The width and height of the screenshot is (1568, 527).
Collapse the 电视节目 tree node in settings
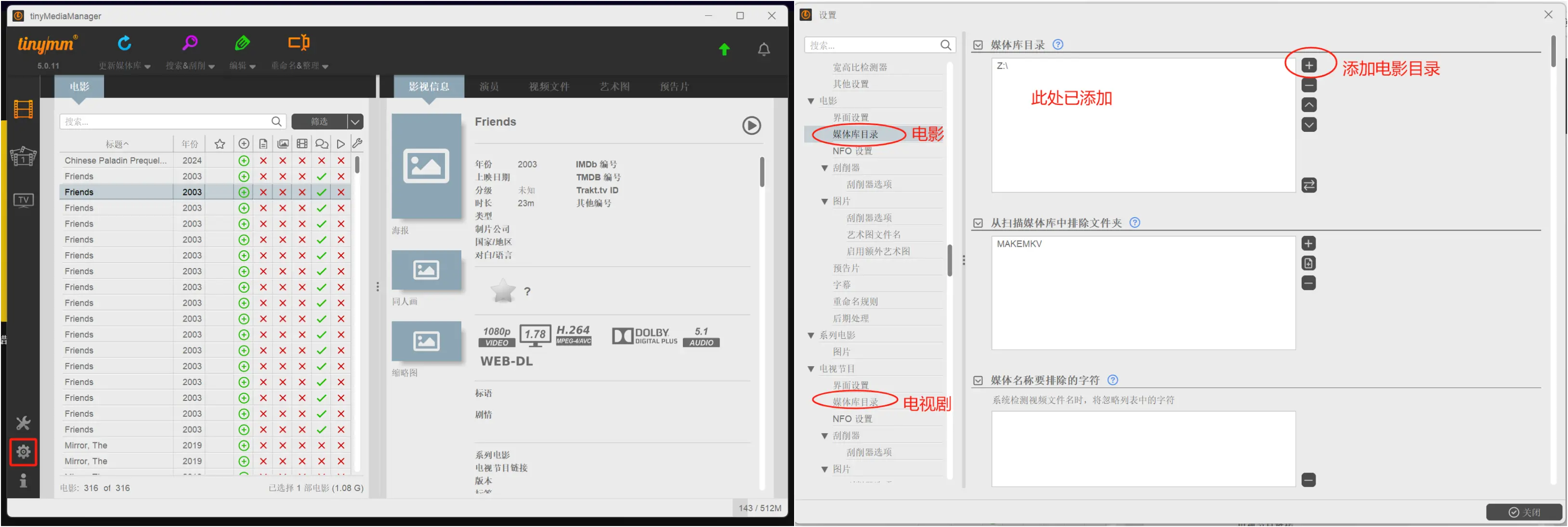(811, 370)
